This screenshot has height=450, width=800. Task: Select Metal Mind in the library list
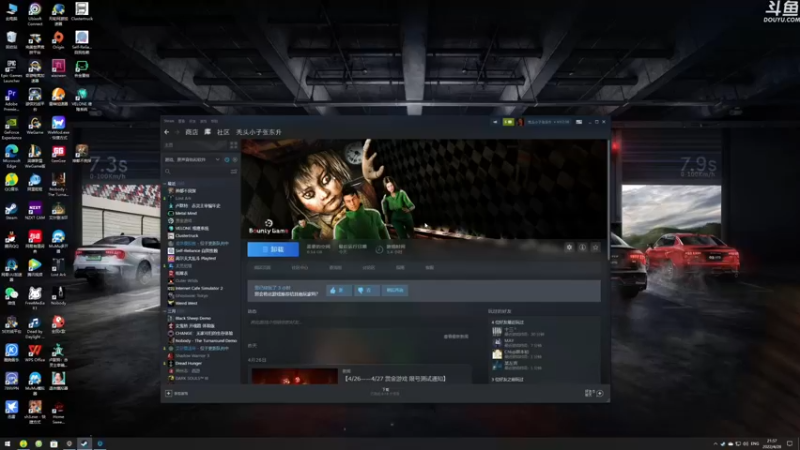tap(186, 213)
